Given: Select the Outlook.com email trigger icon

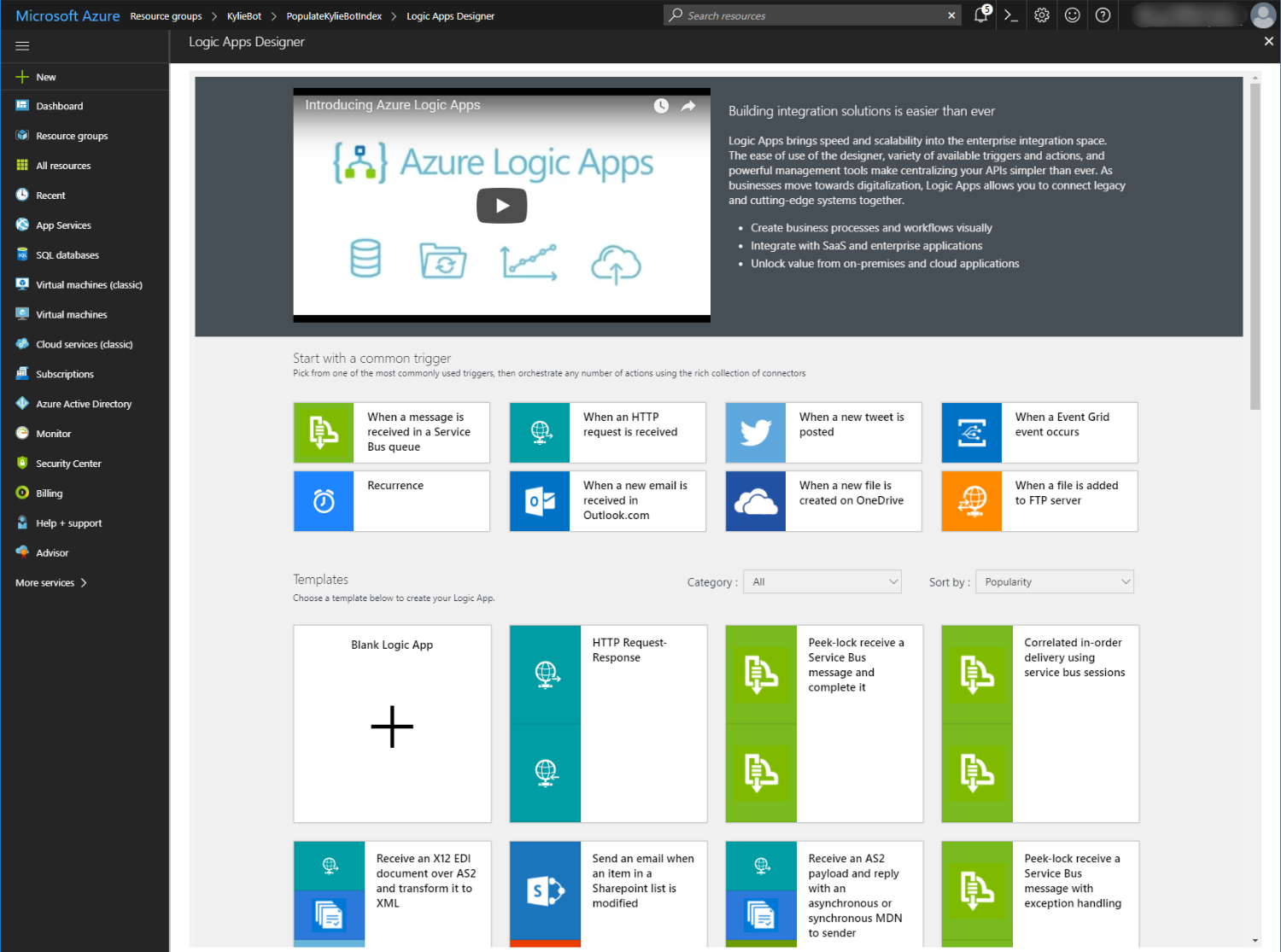Looking at the screenshot, I should point(540,501).
